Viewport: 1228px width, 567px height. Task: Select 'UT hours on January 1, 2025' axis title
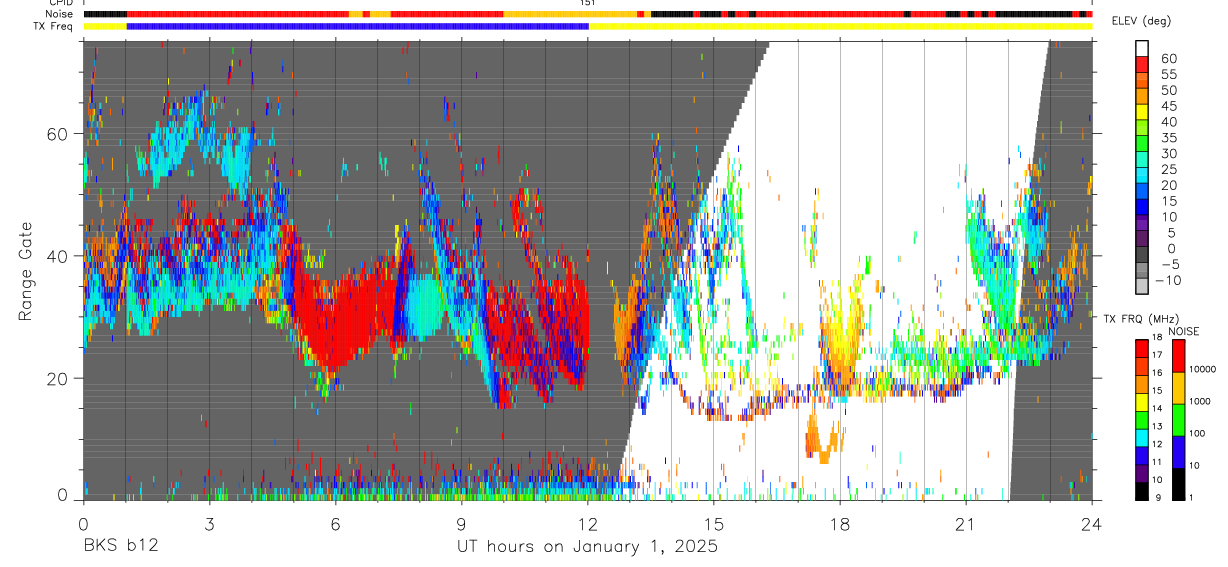pyautogui.click(x=587, y=547)
